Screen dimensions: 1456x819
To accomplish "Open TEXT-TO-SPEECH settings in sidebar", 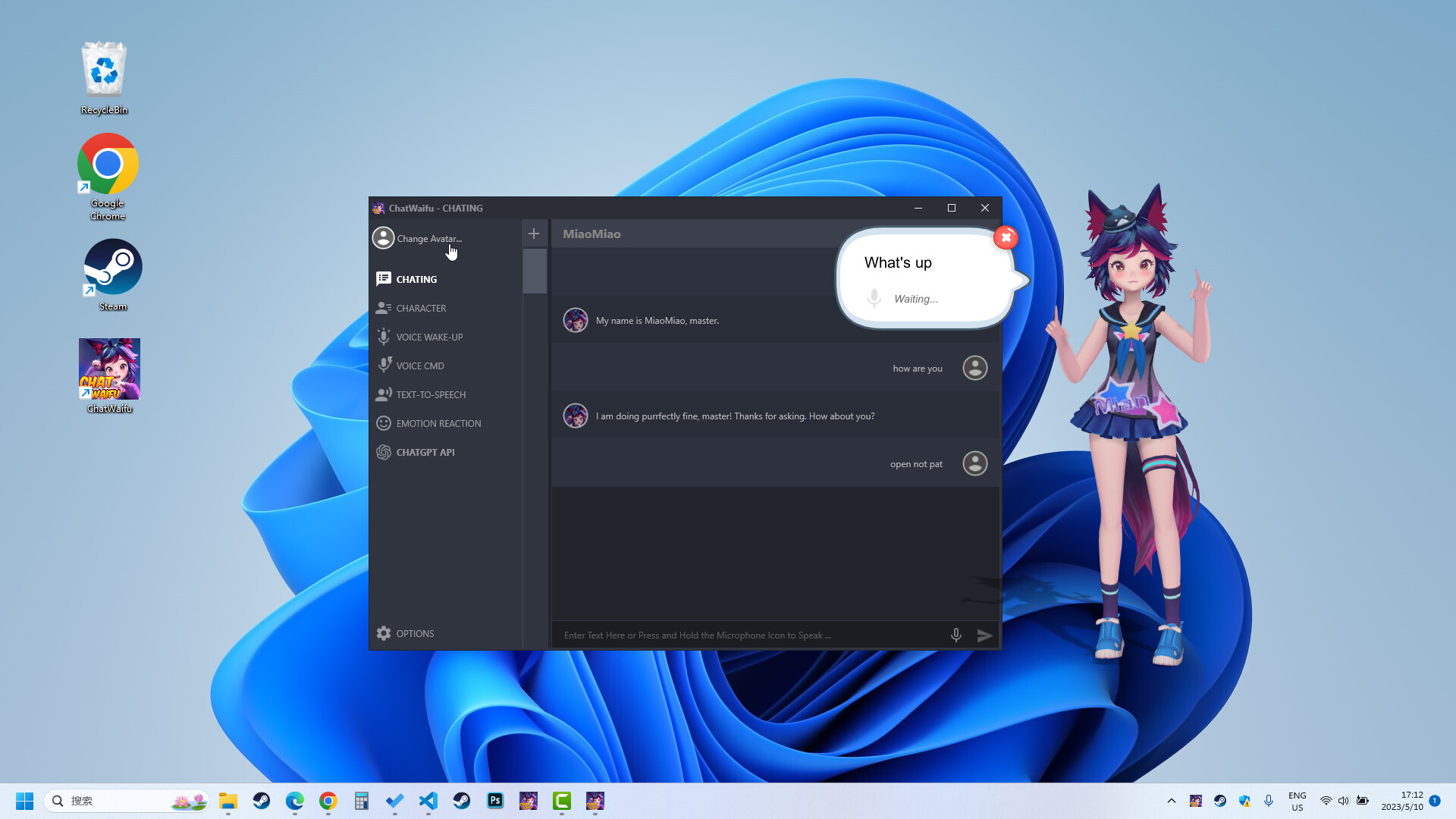I will click(430, 394).
